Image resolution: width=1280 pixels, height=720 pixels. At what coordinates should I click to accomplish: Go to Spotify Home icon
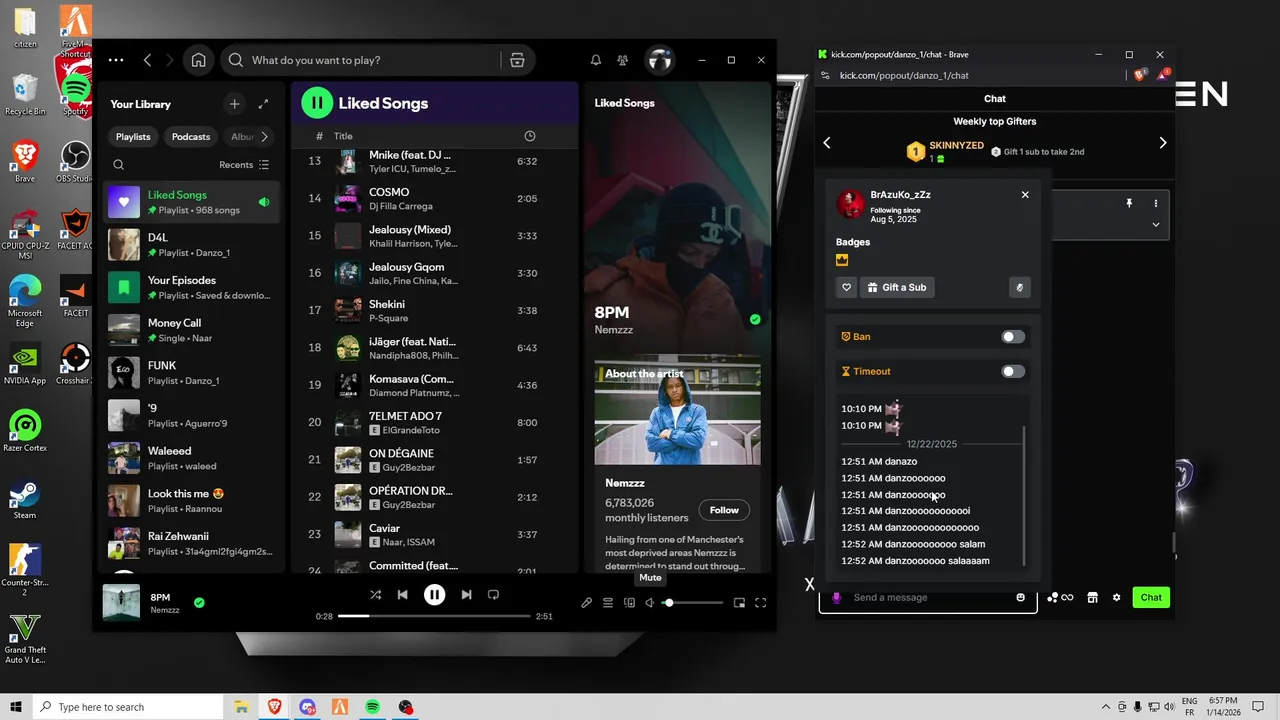click(198, 60)
